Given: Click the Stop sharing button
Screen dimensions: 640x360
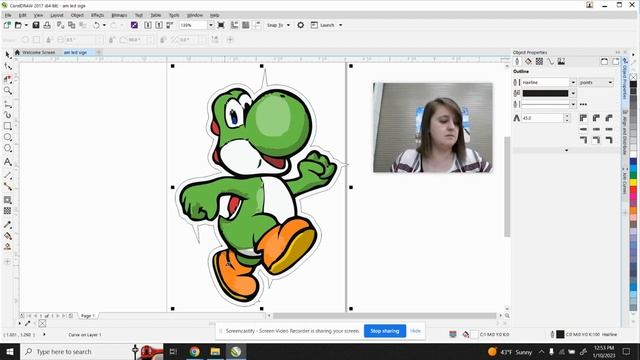Looking at the screenshot, I should [x=384, y=331].
